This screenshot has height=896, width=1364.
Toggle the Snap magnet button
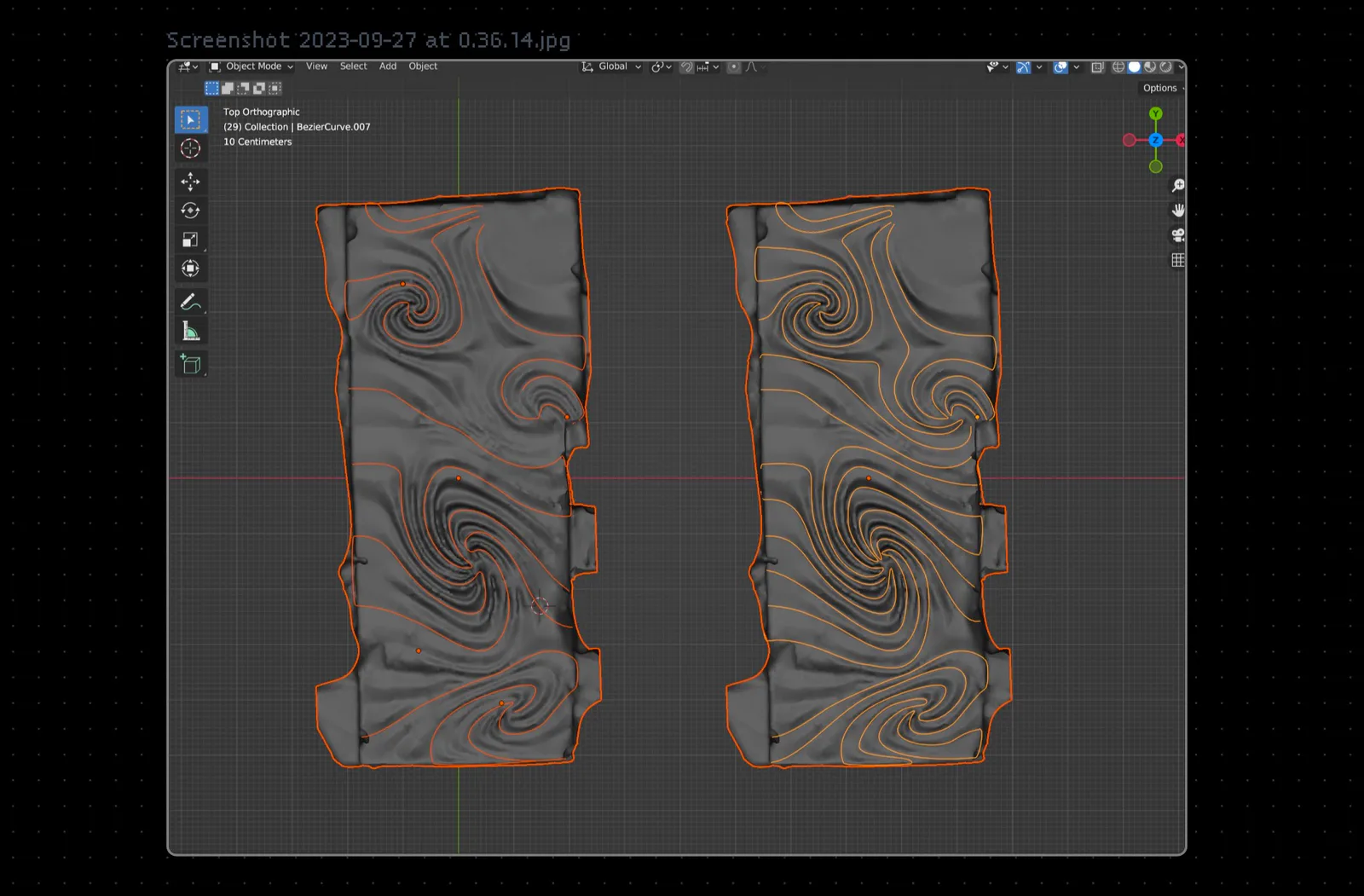click(686, 66)
